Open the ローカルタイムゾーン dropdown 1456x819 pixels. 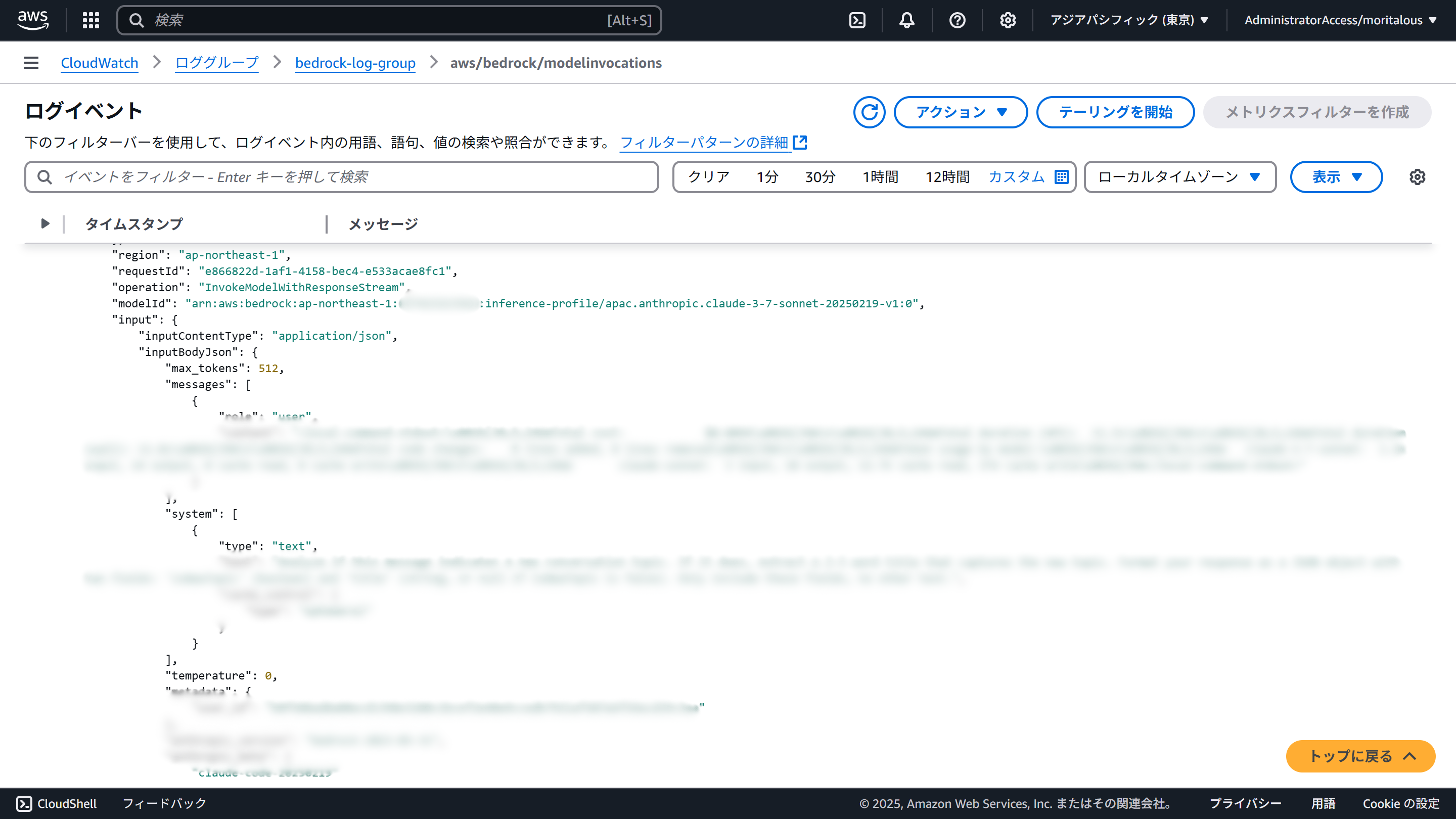click(1180, 177)
